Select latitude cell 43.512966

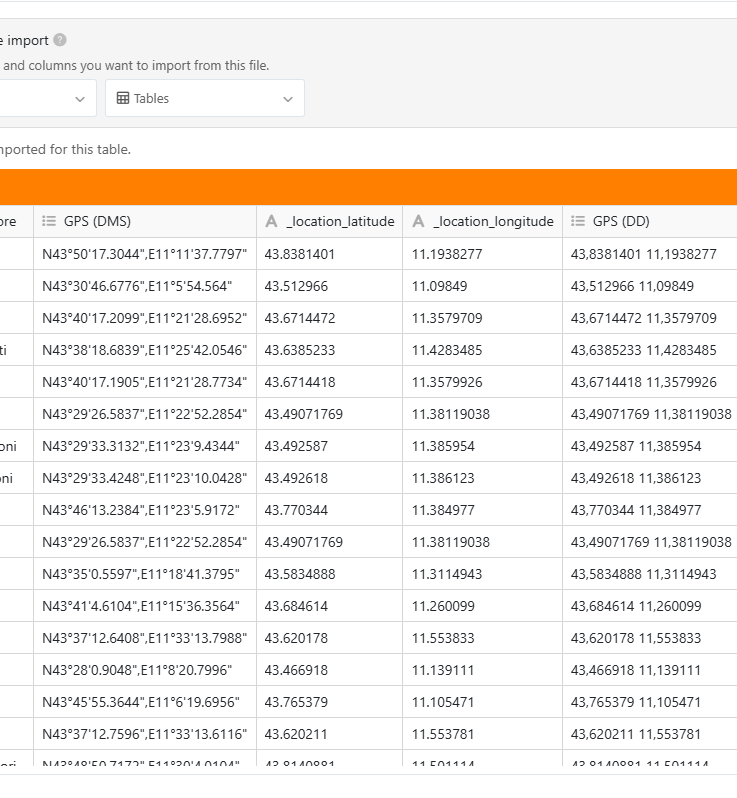(x=296, y=286)
